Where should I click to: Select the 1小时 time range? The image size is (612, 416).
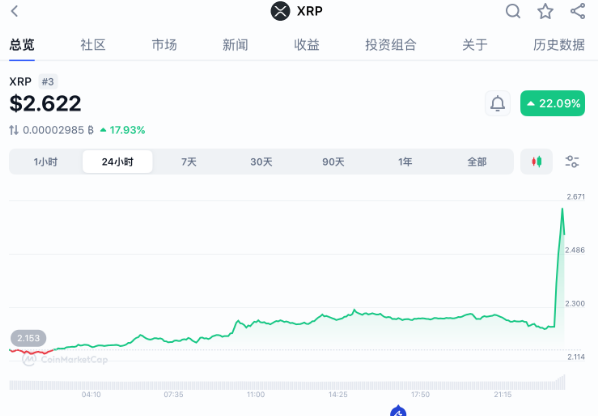click(45, 162)
